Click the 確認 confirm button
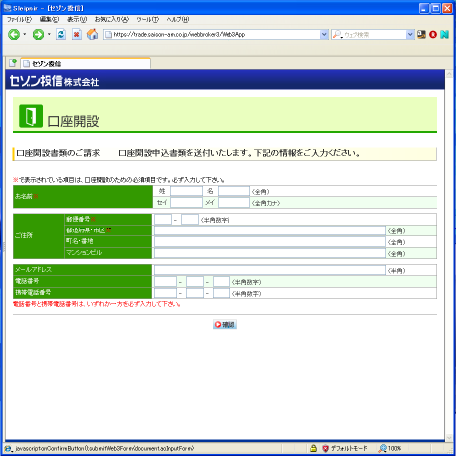Viewport: 456px width, 456px height. pyautogui.click(x=225, y=324)
